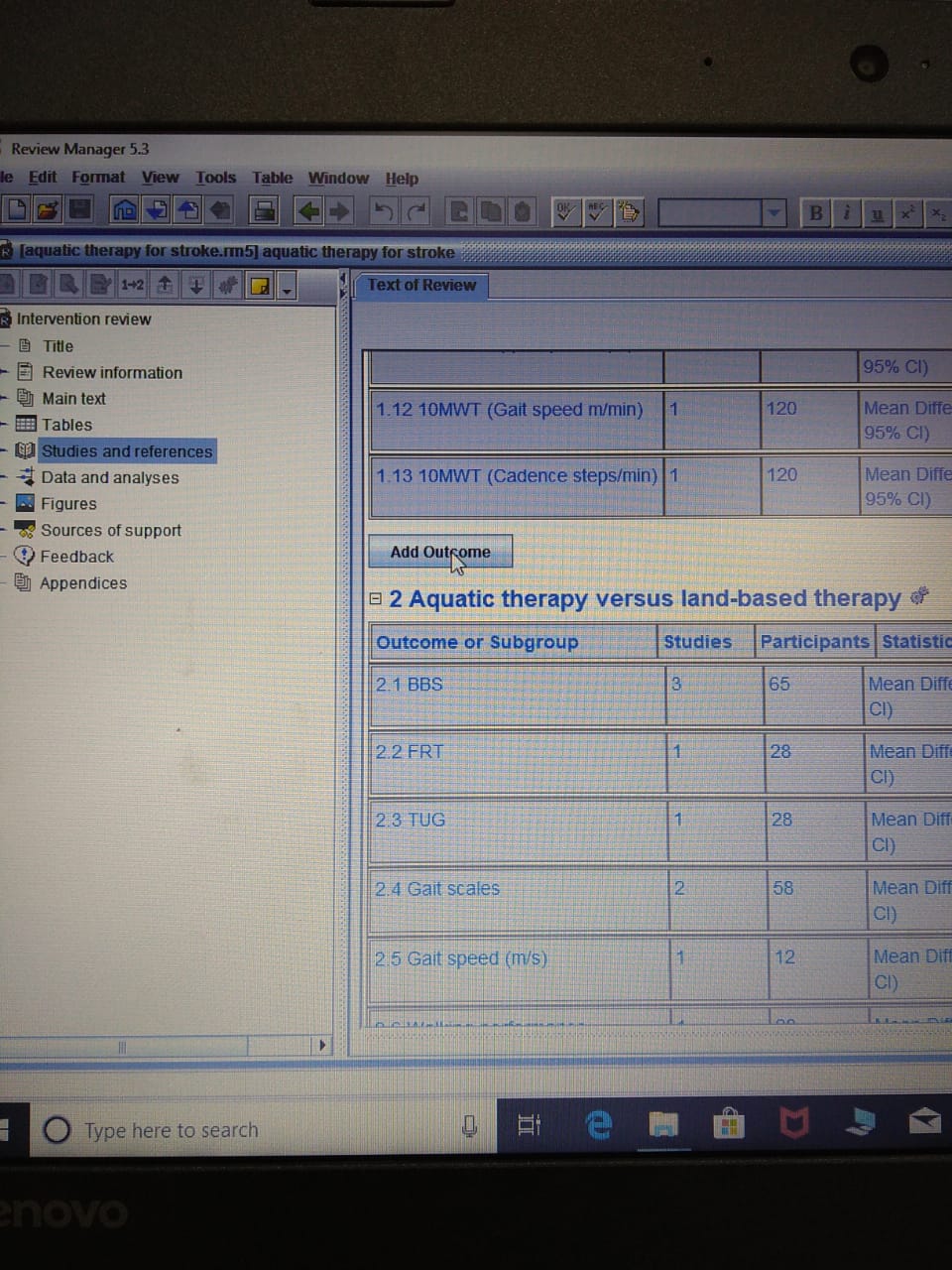Screen dimensions: 952x1270
Task: Click the yellow note icon in outline toolbar
Action: click(260, 287)
